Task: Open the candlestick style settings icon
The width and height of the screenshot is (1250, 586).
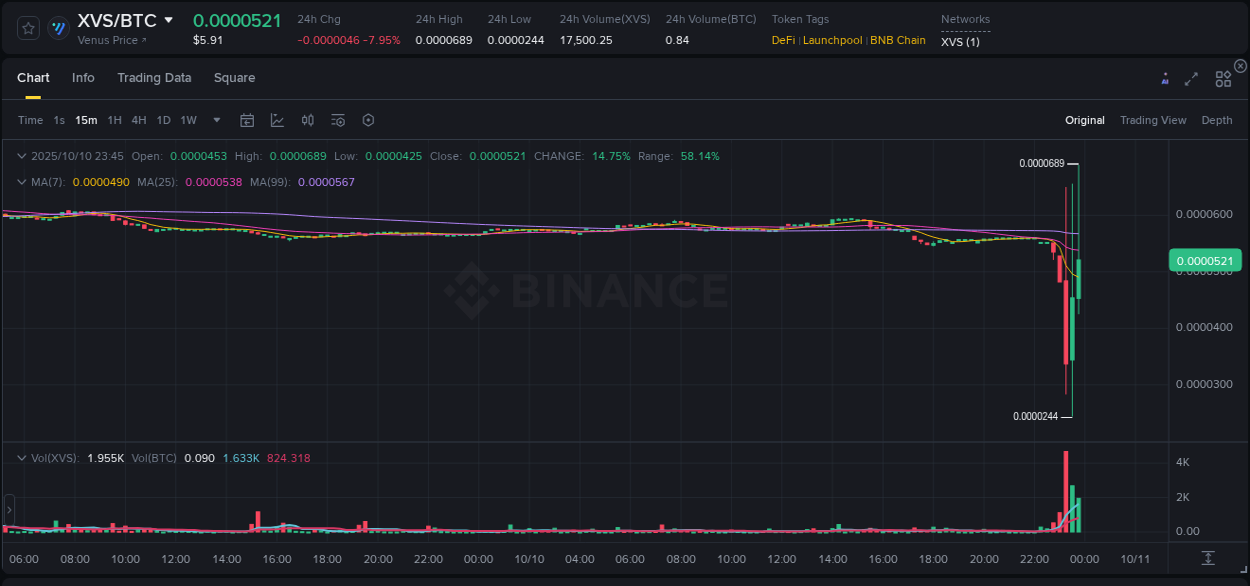Action: pyautogui.click(x=307, y=120)
